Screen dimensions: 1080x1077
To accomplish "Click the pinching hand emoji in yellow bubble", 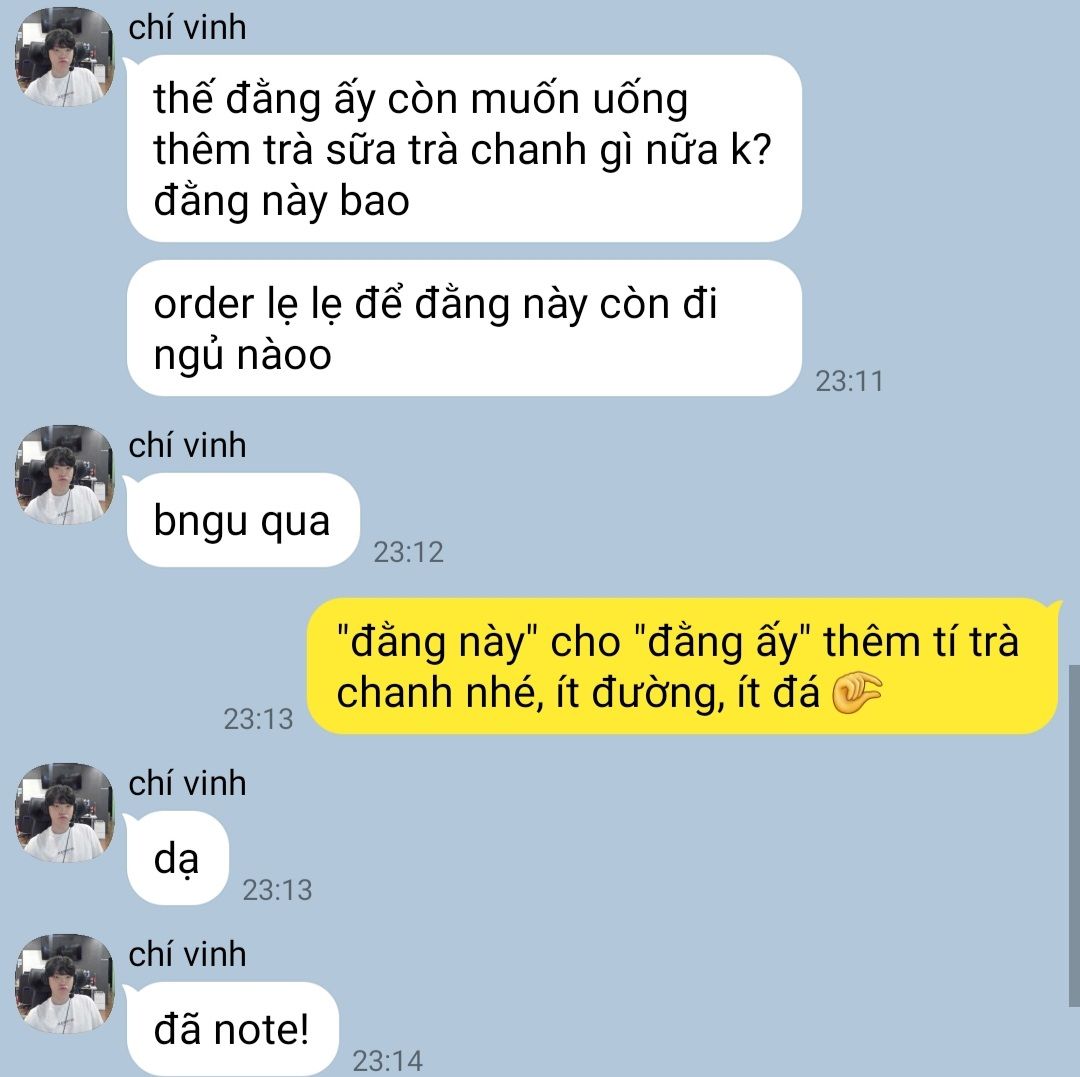I will point(856,693).
